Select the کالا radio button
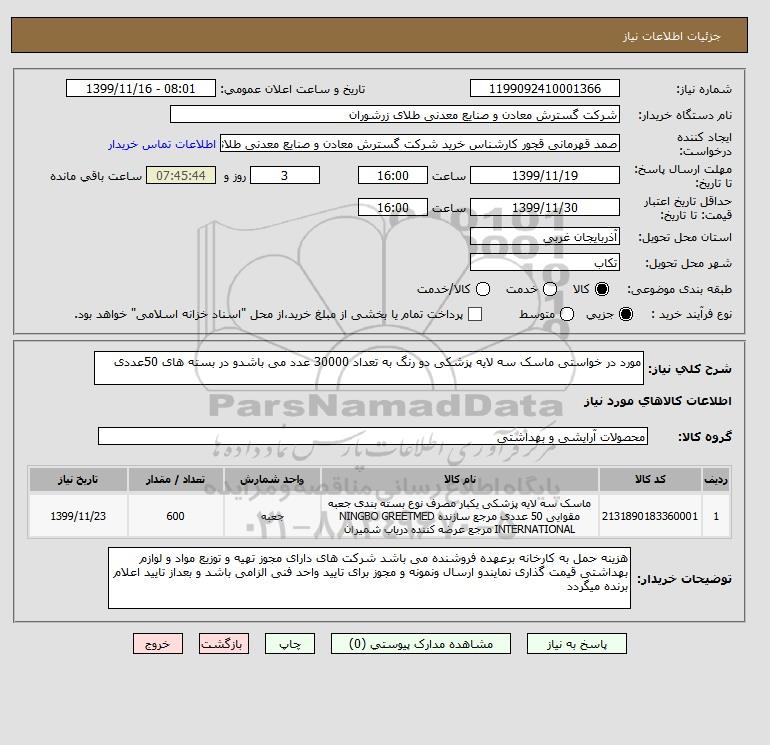The height and width of the screenshot is (745, 770). [x=602, y=289]
